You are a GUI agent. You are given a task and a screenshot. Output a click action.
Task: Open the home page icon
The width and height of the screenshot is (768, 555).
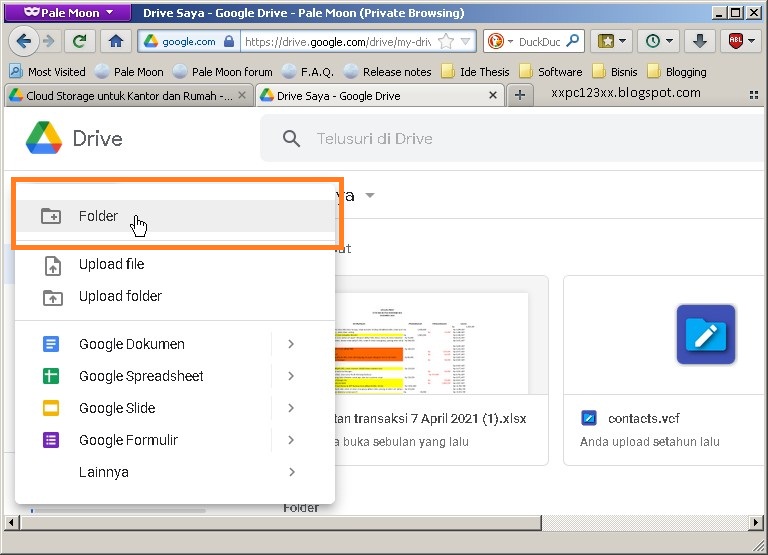pos(116,42)
